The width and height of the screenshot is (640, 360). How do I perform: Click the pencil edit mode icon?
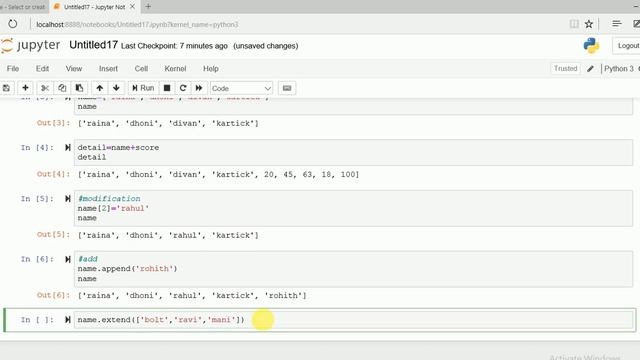[590, 69]
